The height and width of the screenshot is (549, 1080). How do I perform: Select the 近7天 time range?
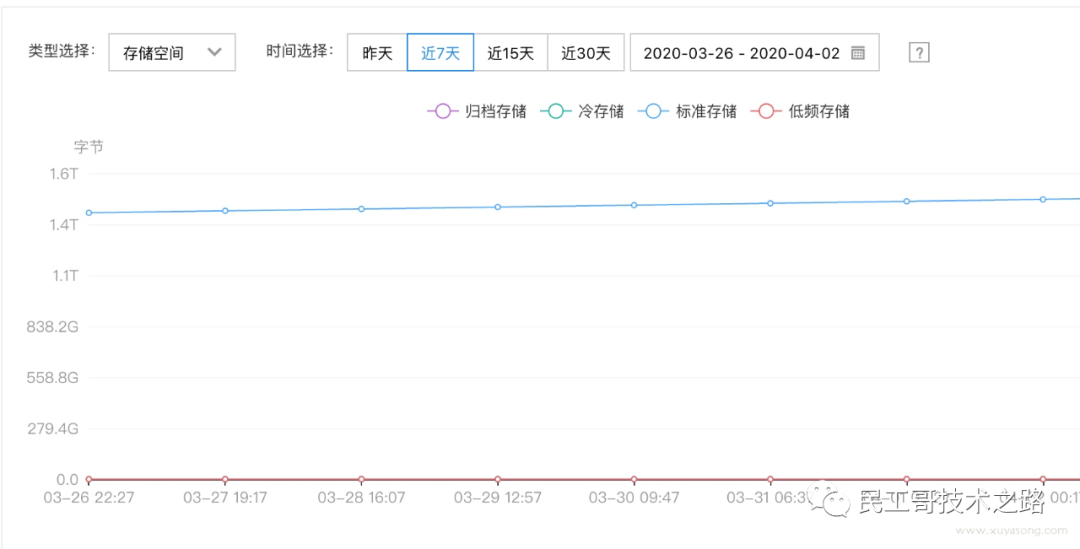pyautogui.click(x=440, y=52)
